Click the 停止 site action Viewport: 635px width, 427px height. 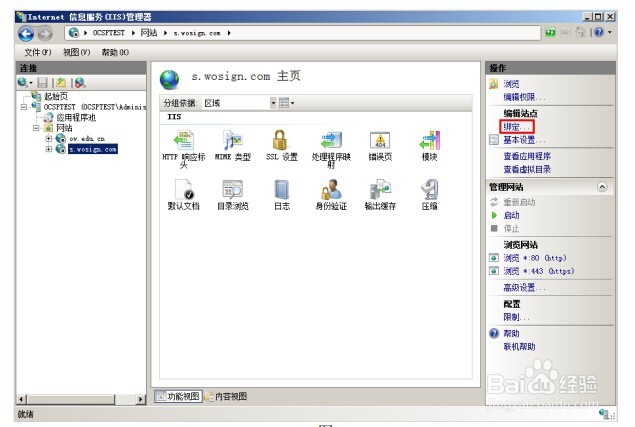tap(511, 228)
